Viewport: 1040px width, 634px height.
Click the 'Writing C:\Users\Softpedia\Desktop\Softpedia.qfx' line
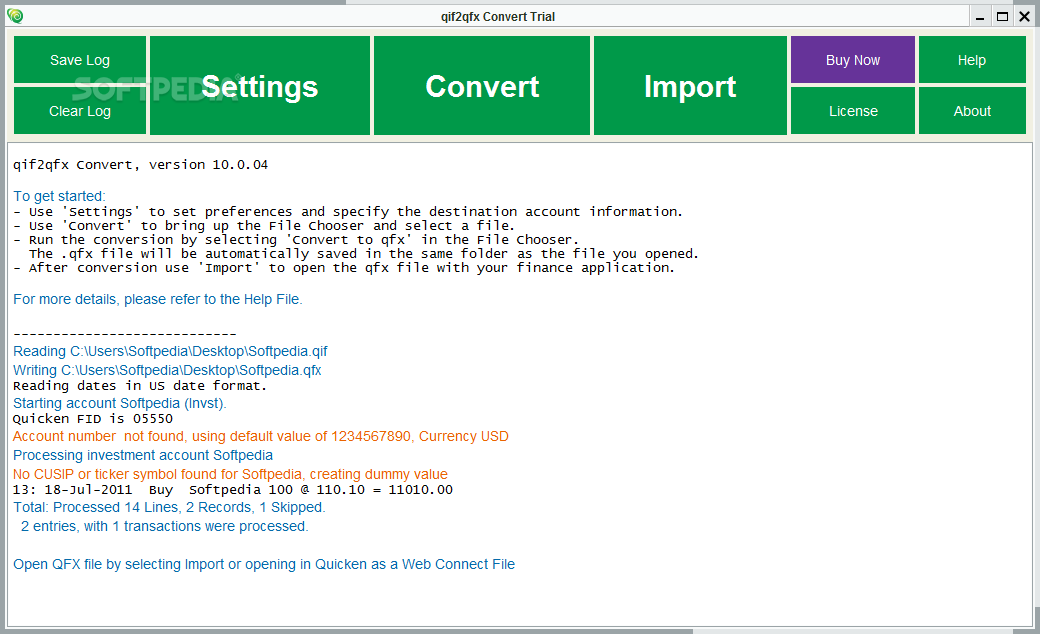tap(167, 370)
